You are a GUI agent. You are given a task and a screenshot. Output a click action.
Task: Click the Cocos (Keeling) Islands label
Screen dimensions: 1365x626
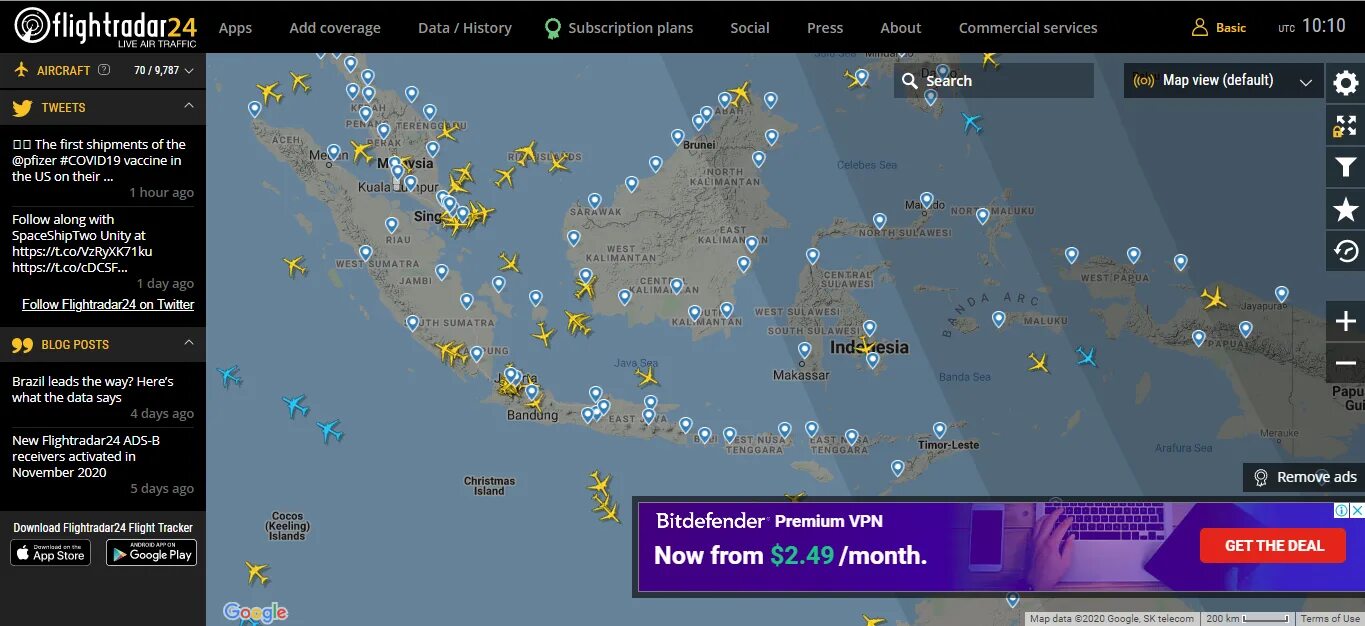[286, 526]
